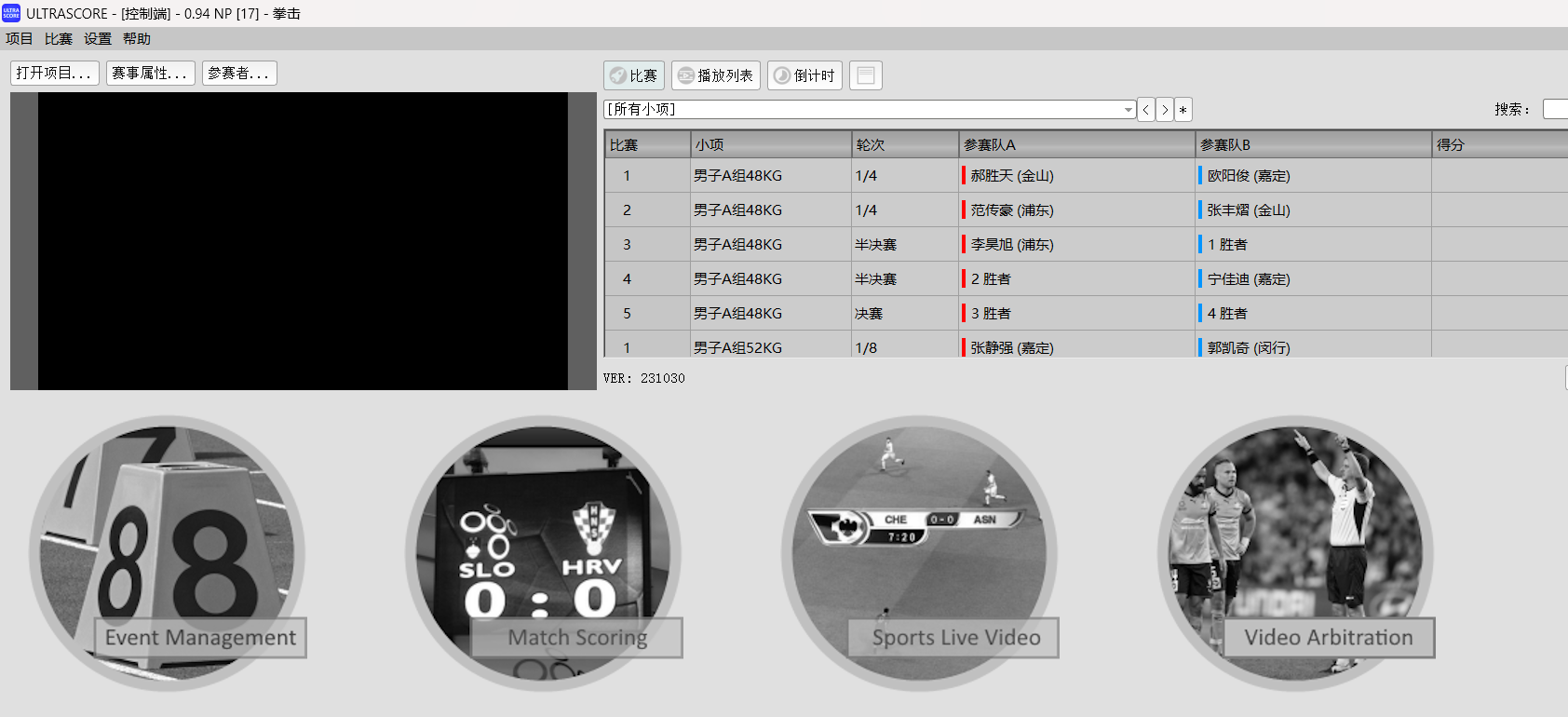Open the 比赛 menu in menu bar

coord(58,39)
